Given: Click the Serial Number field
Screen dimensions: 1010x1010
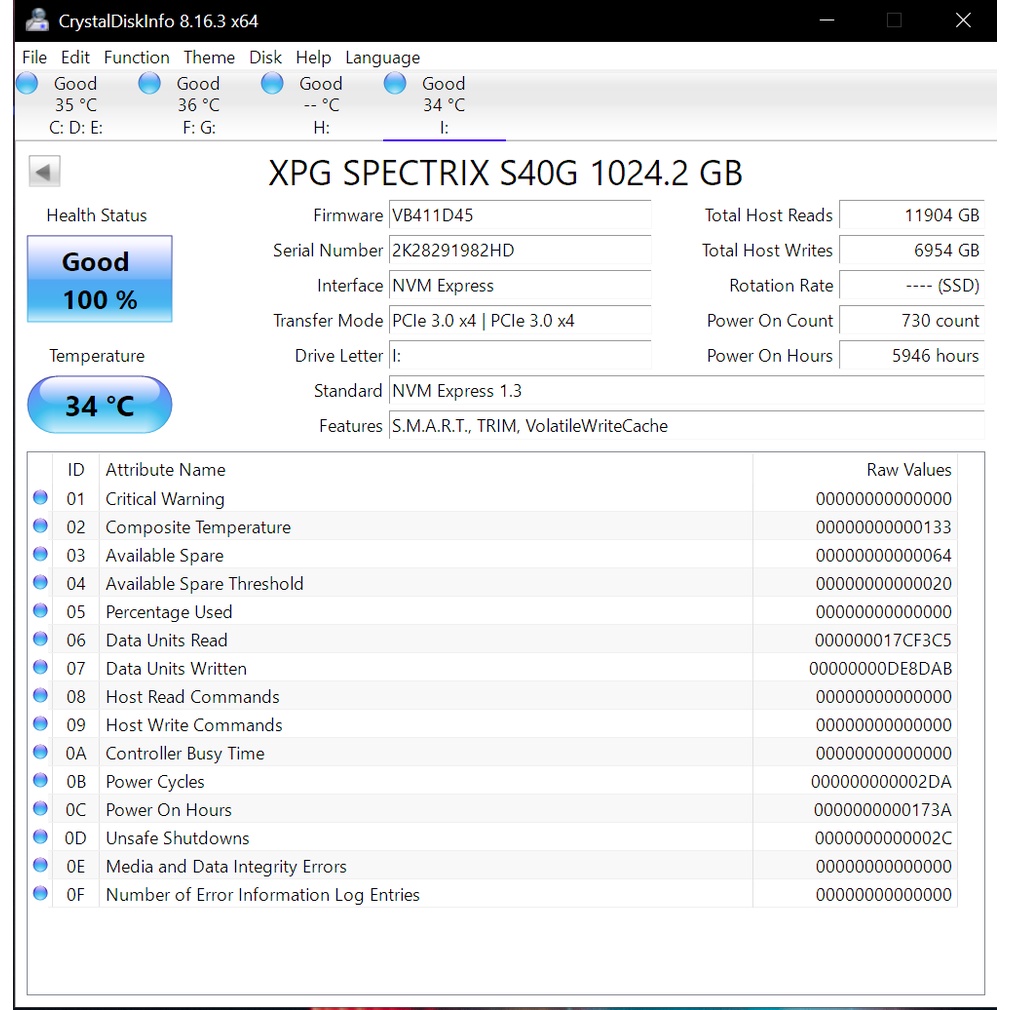Looking at the screenshot, I should (519, 250).
